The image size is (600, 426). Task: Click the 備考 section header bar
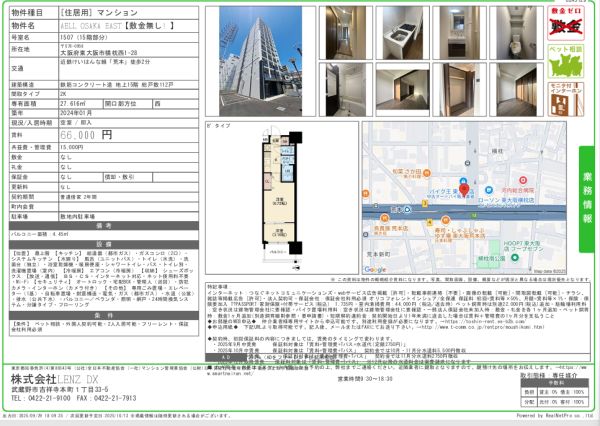coord(104,226)
